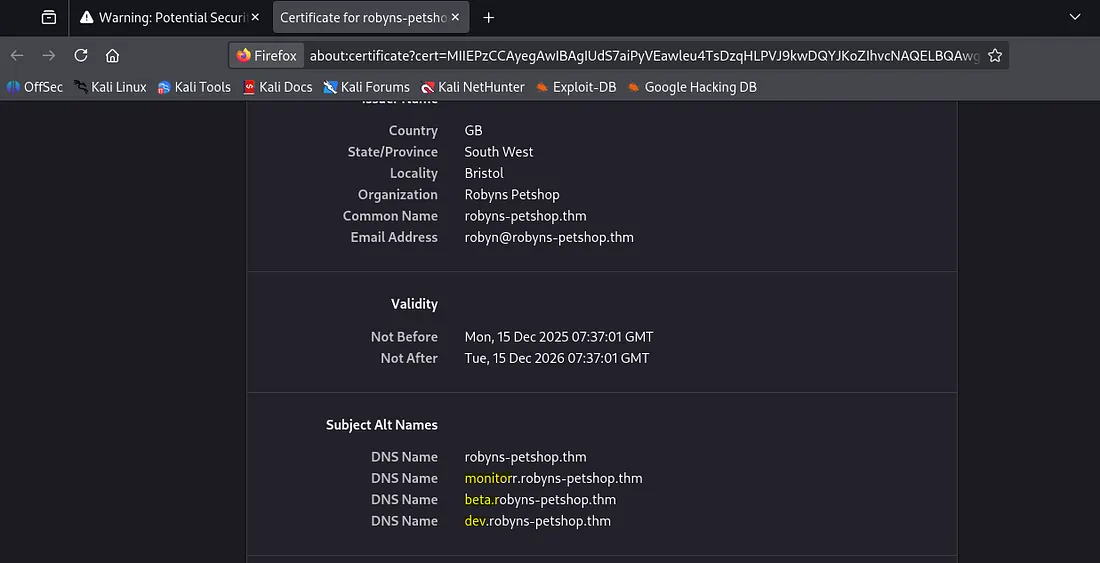This screenshot has width=1100, height=563.
Task: Open the Firefox View icon in tab bar
Action: (48, 18)
